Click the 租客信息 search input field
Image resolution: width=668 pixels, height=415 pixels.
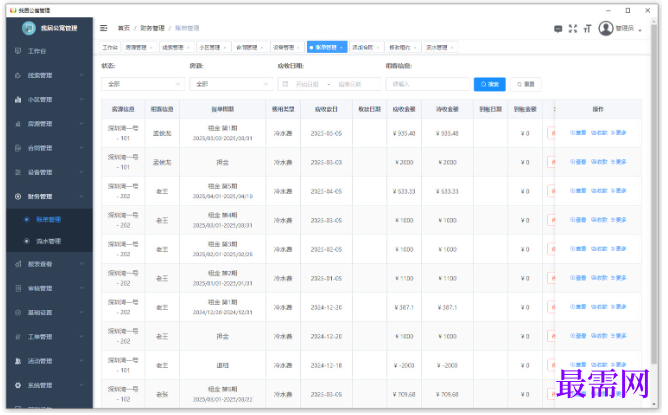(427, 84)
